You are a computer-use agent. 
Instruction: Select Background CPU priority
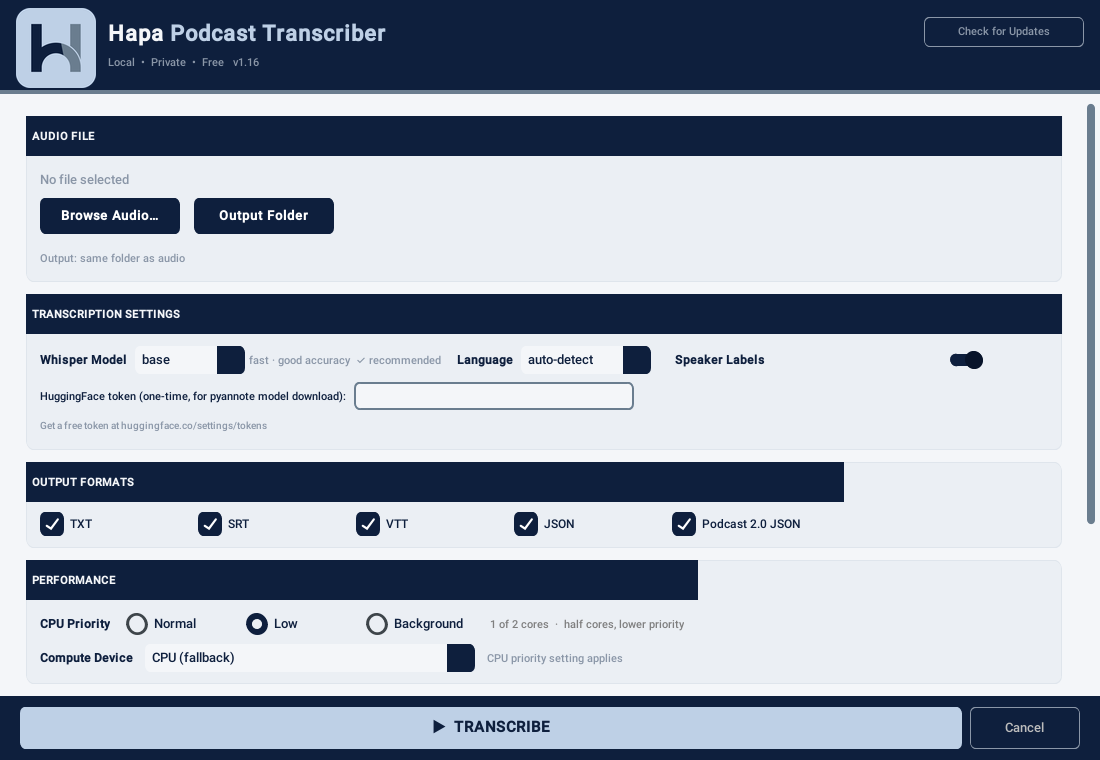click(377, 624)
